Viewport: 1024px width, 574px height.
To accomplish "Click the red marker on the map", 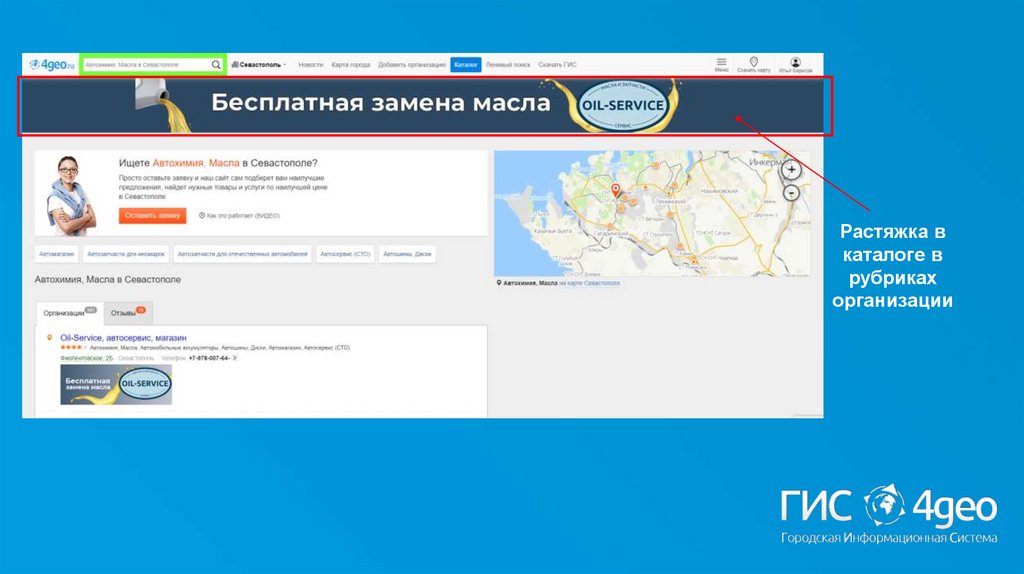I will point(615,190).
